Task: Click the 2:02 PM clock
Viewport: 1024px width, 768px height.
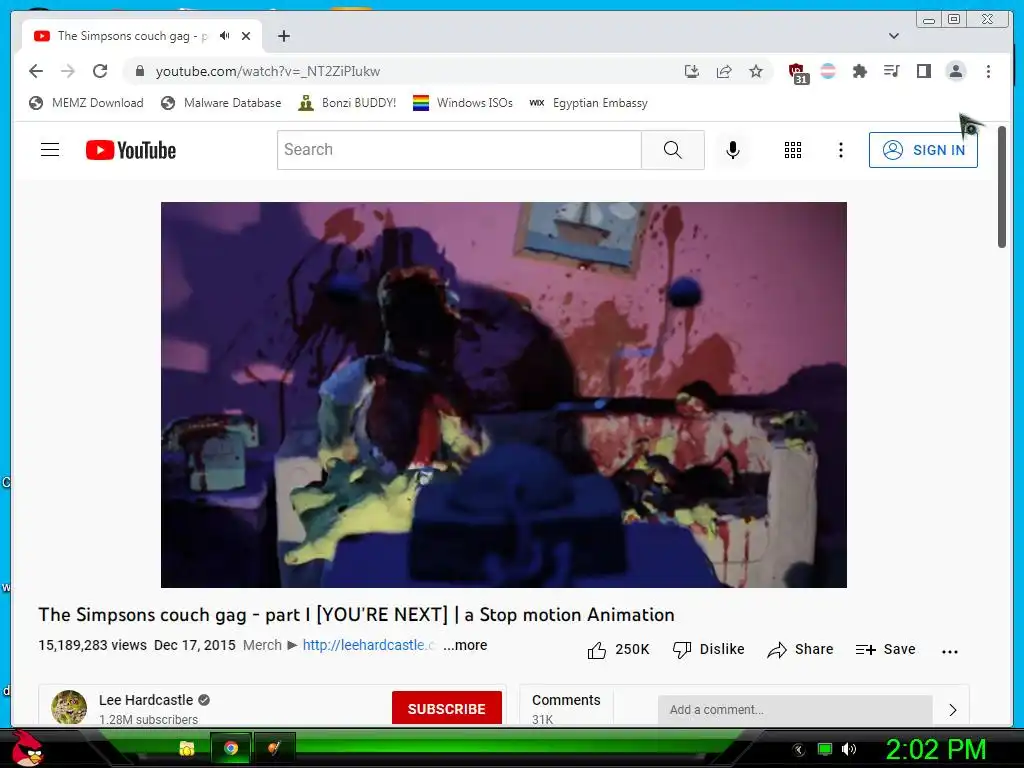Action: 935,749
